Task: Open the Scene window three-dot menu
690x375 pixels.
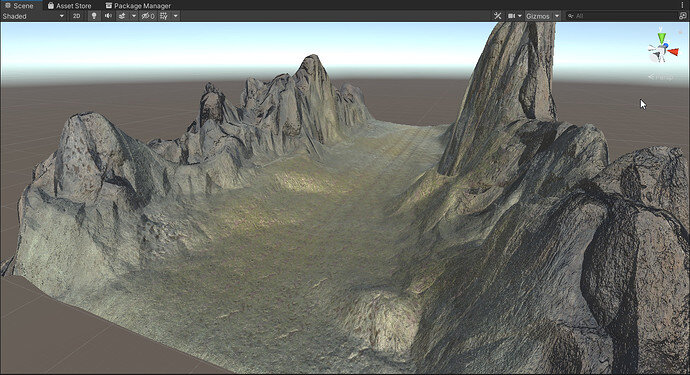Action: click(x=683, y=5)
